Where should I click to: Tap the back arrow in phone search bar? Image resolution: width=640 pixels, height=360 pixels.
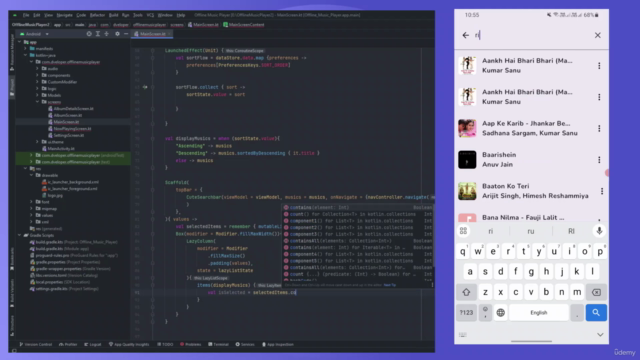tap(466, 35)
